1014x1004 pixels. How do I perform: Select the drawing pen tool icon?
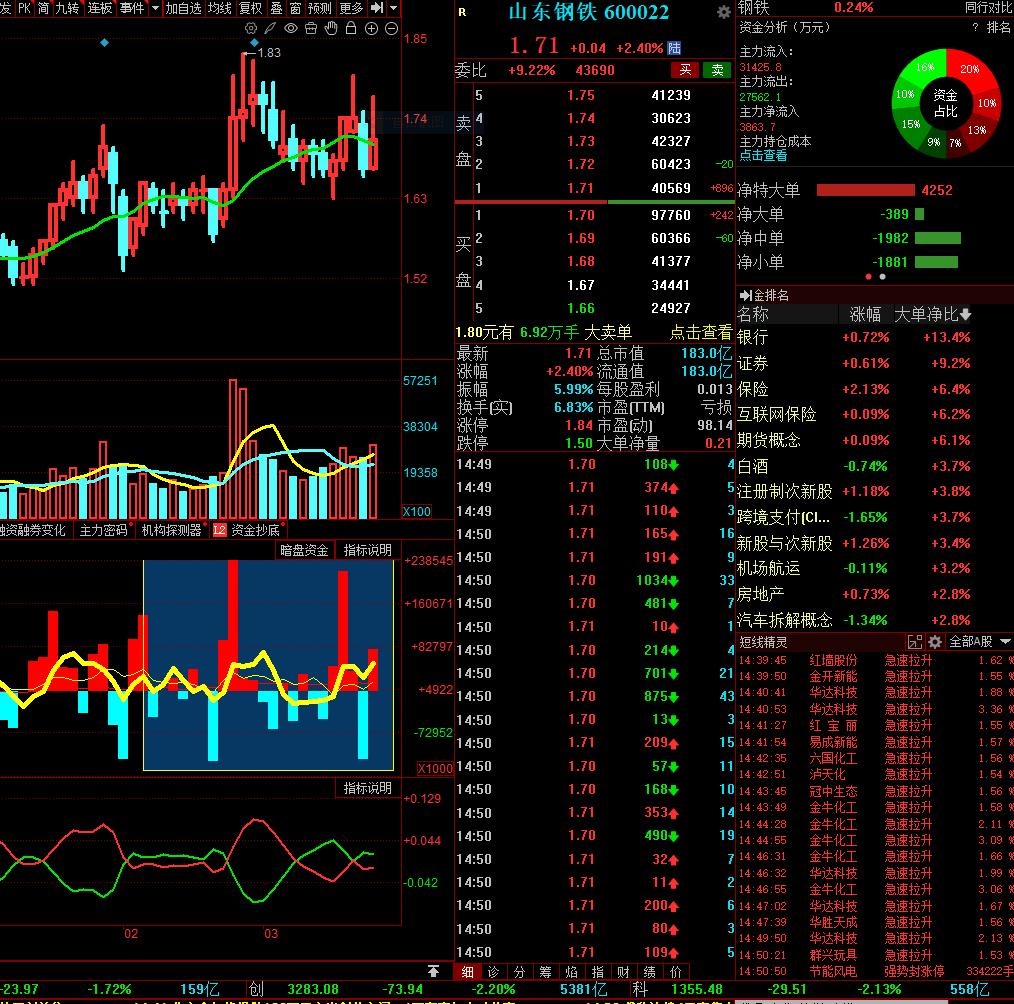tap(270, 28)
